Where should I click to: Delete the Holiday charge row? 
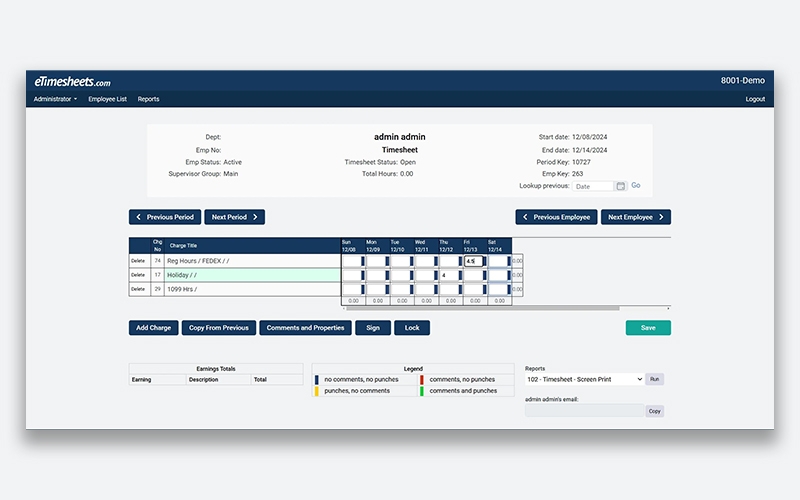point(138,275)
